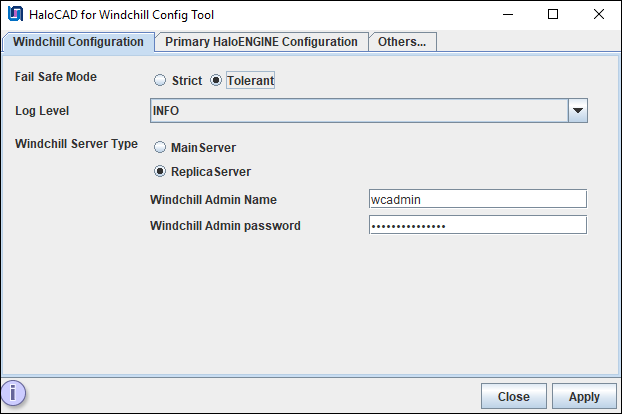Image resolution: width=622 pixels, height=414 pixels.
Task: Focus the Windchill Admin password field
Action: [477, 225]
